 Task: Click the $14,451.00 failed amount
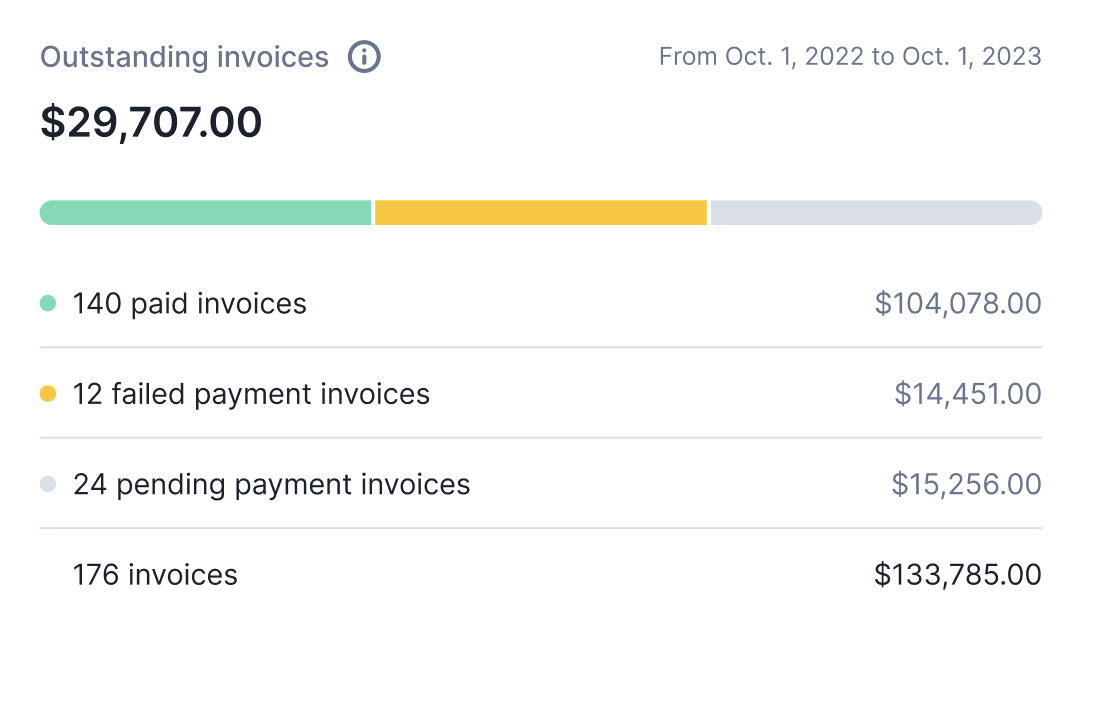pos(968,394)
